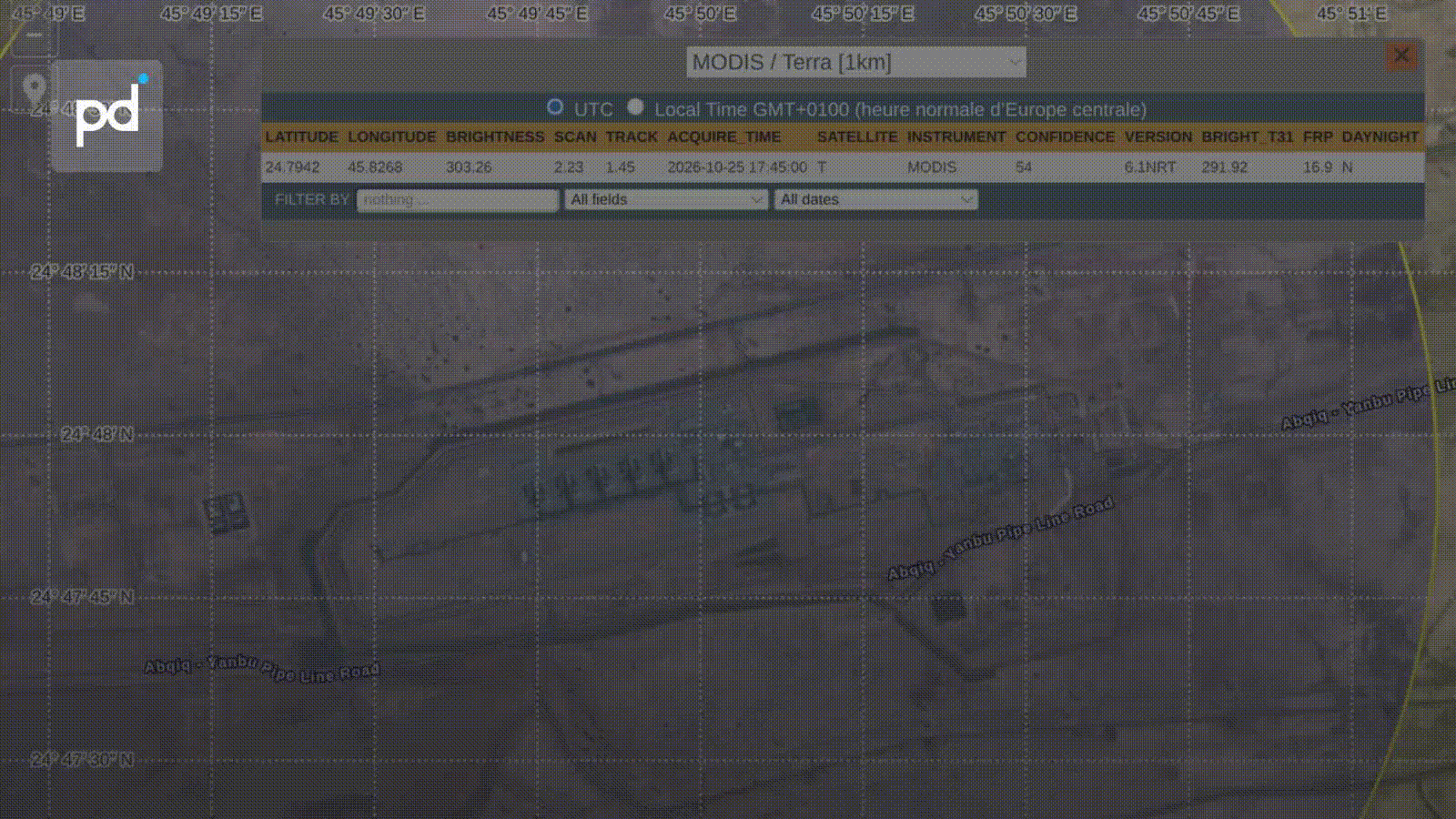Click the version value 6.1NRT
Screen dimensions: 1456x819
[x=1150, y=167]
